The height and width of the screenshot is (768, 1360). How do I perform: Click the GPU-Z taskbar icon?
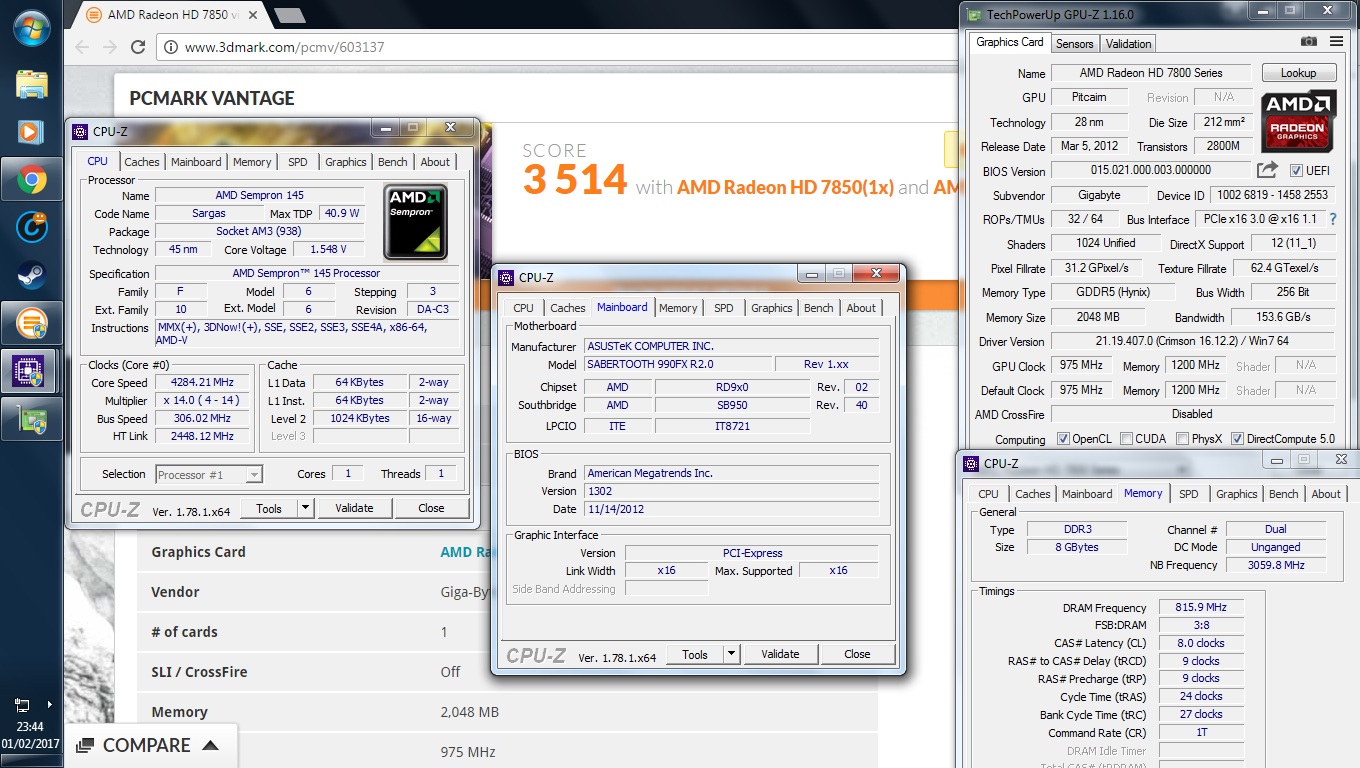(x=32, y=419)
